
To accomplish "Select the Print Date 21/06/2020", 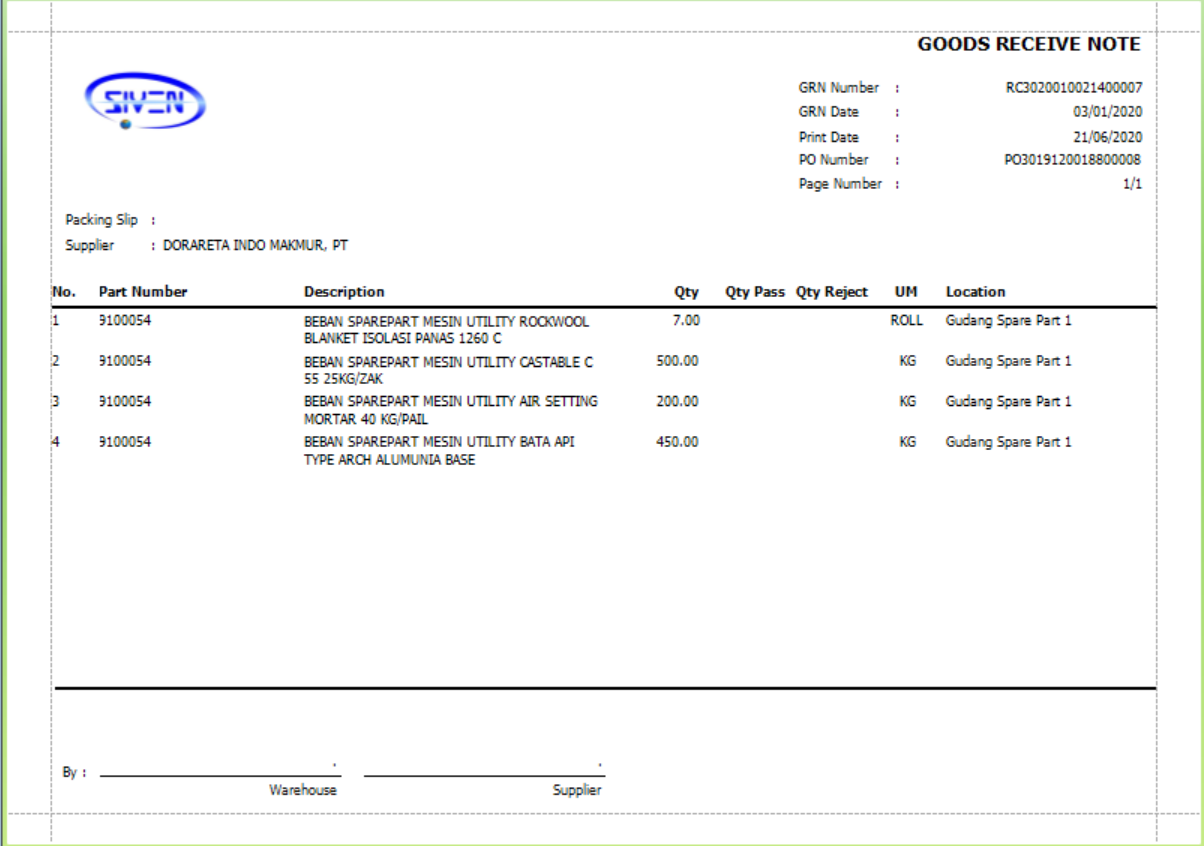I will [1108, 137].
